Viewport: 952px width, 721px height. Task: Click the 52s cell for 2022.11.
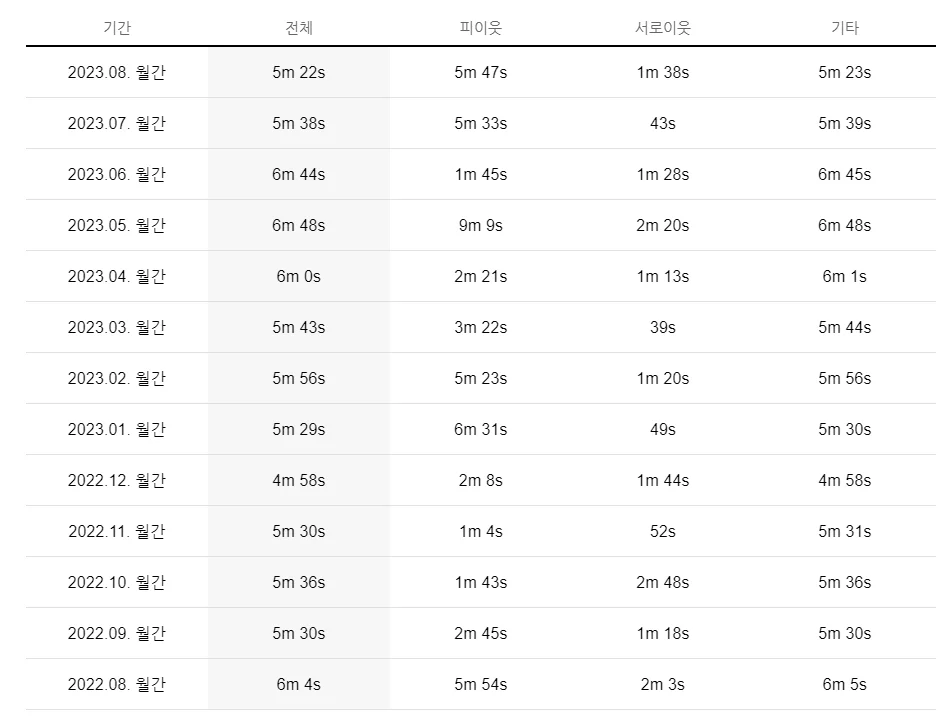662,531
